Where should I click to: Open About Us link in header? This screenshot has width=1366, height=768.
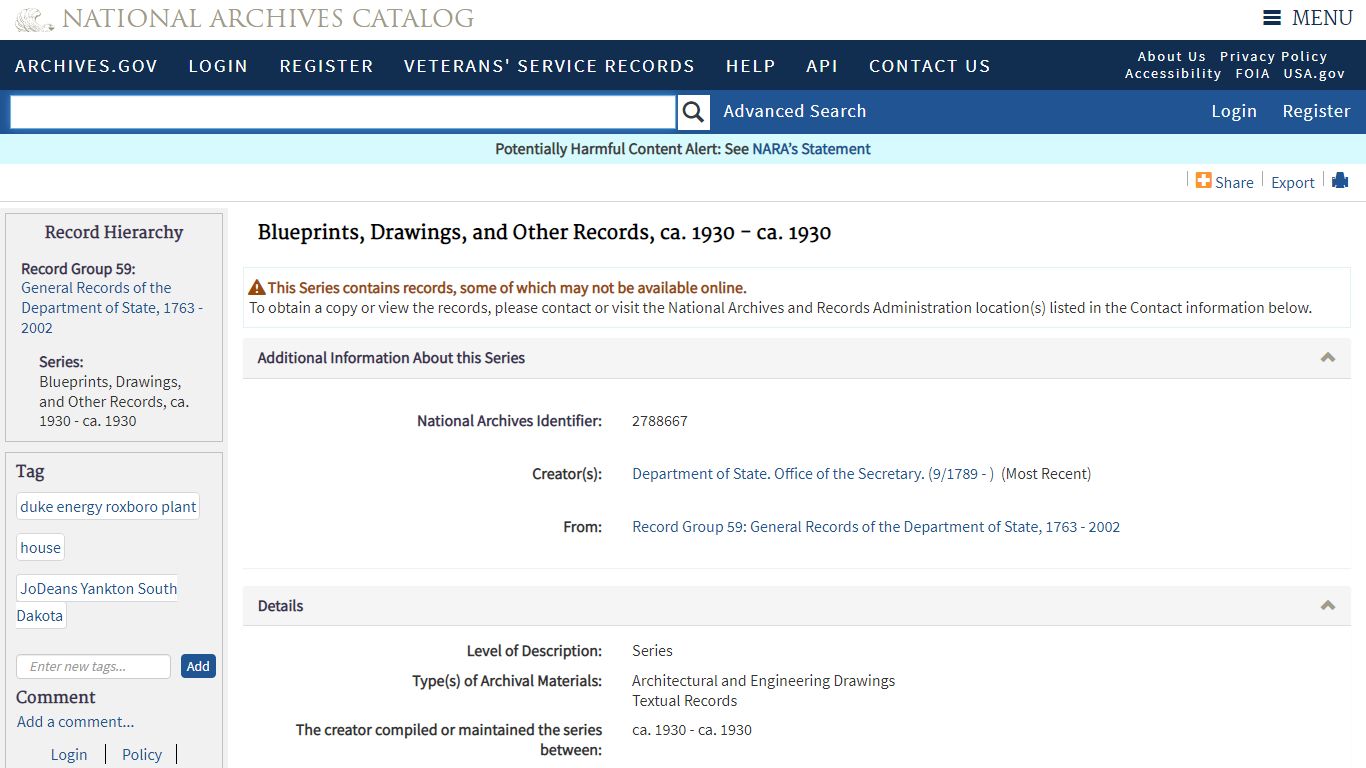(1172, 57)
